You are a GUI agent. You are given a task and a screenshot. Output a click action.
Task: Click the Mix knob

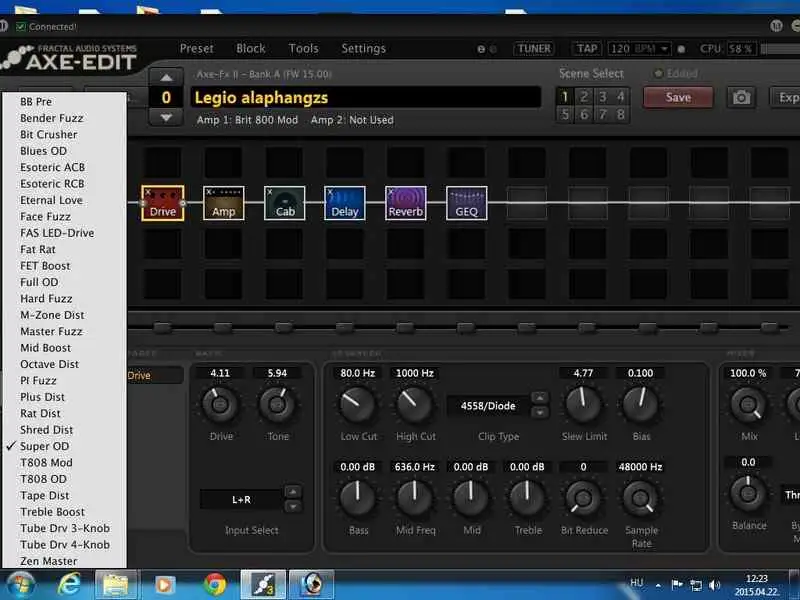pos(748,404)
